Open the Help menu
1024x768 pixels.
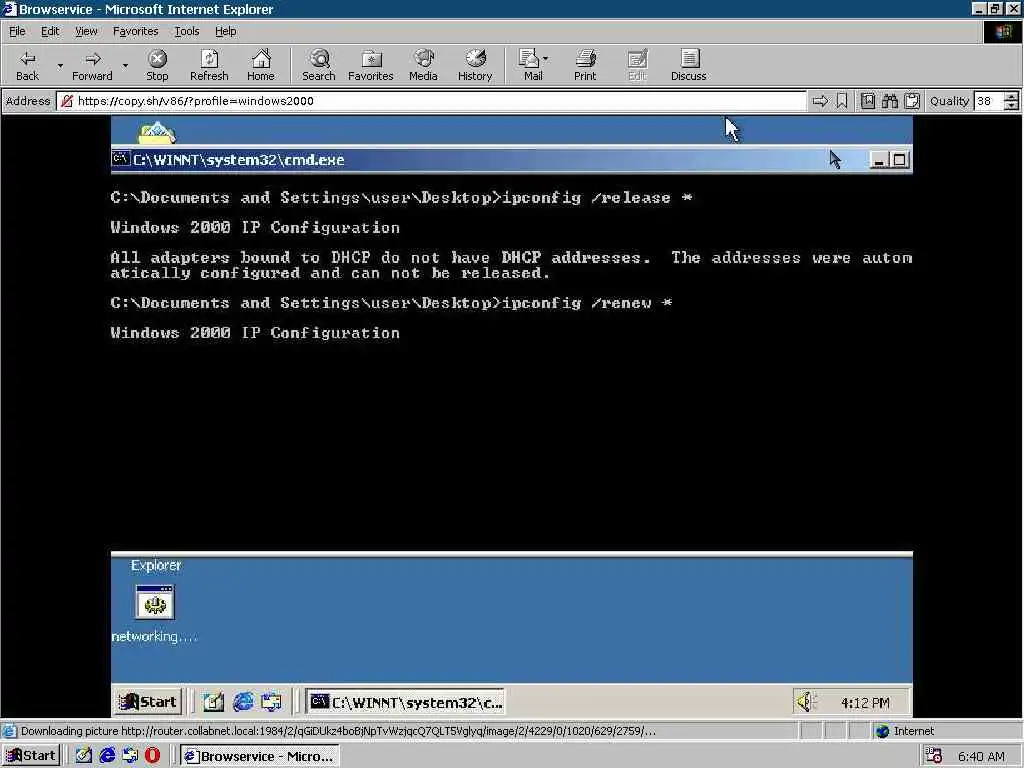click(x=225, y=31)
